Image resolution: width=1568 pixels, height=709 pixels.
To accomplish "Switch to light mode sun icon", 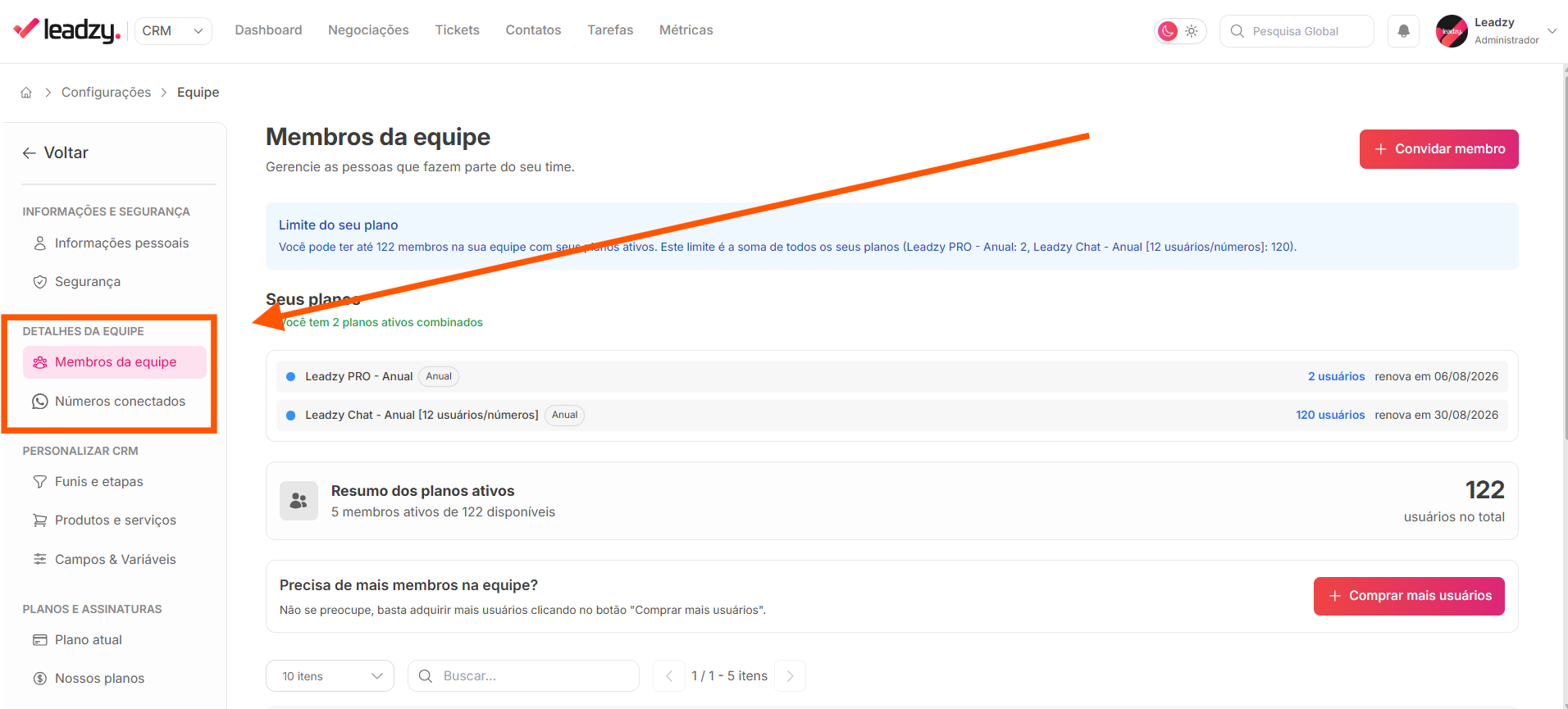I will (1192, 31).
